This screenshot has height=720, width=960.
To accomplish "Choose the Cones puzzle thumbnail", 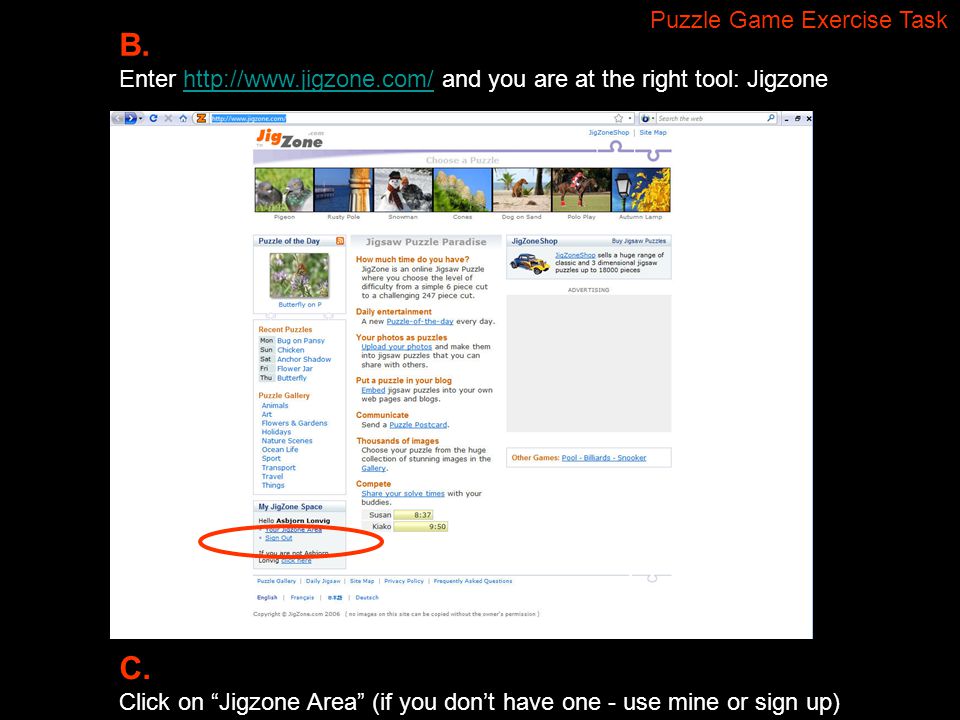I will (462, 190).
